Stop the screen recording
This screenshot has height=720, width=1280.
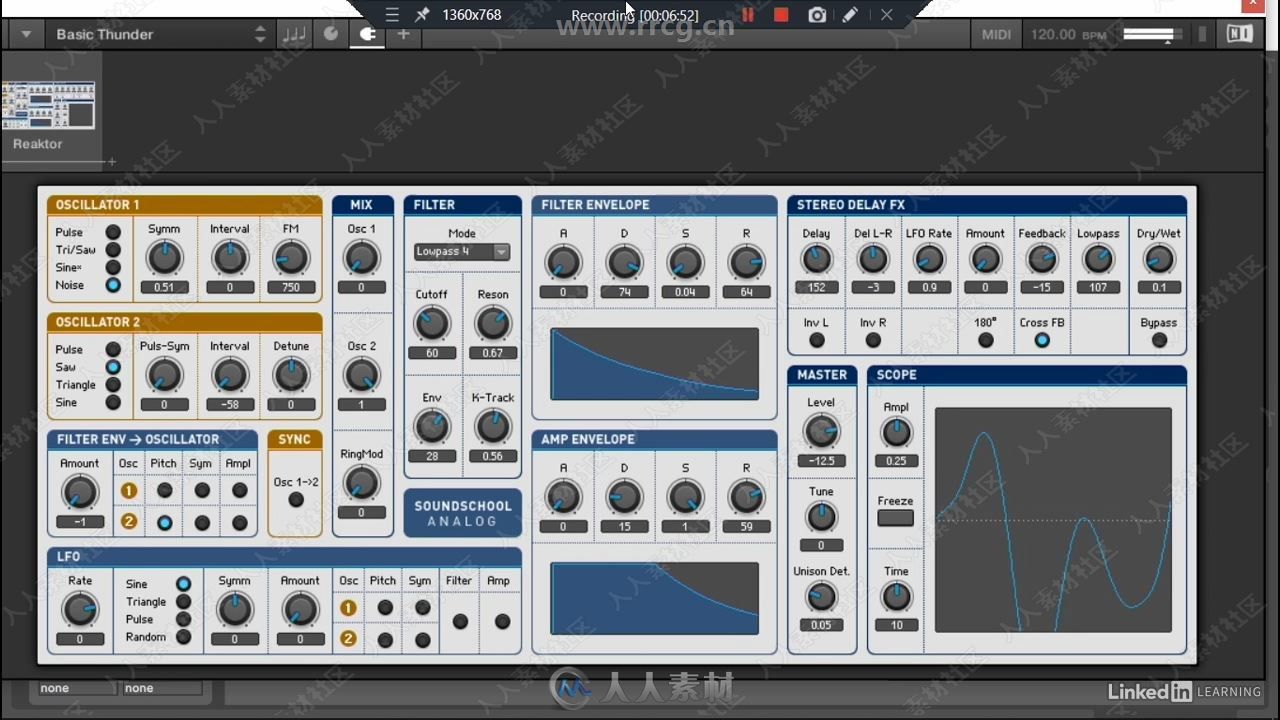tap(782, 15)
